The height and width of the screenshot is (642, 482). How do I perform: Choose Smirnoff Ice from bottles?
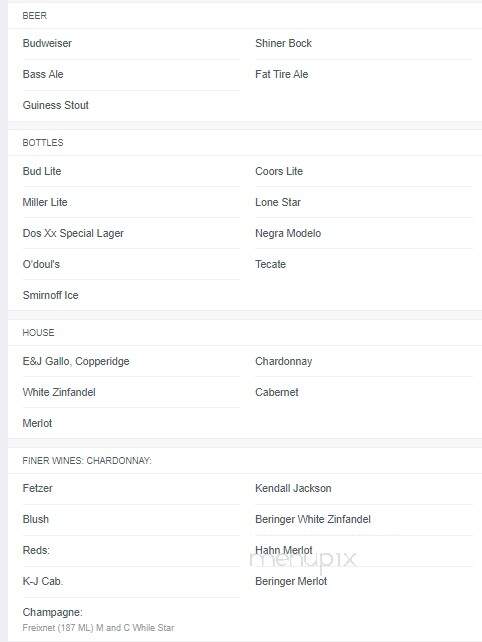[50, 295]
